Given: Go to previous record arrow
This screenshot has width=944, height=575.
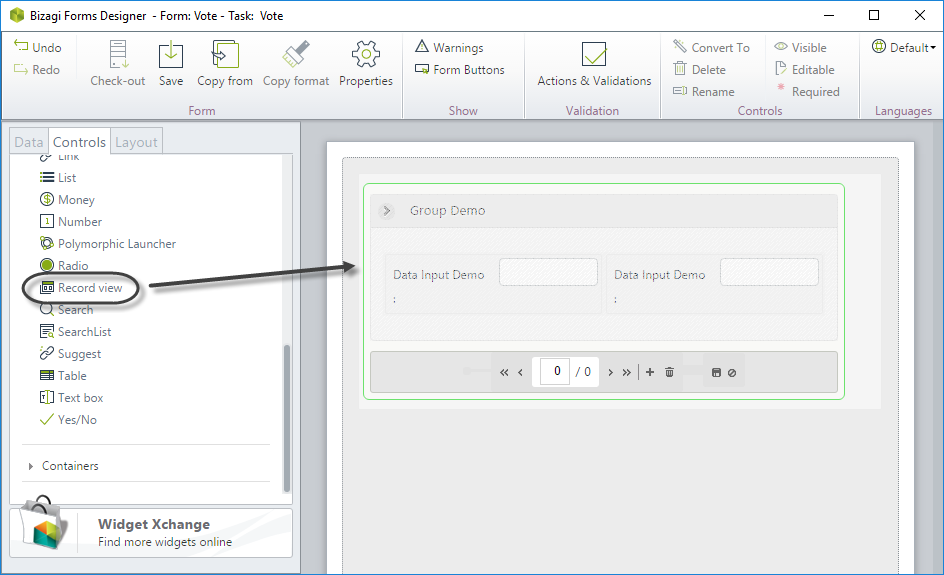Looking at the screenshot, I should point(520,373).
